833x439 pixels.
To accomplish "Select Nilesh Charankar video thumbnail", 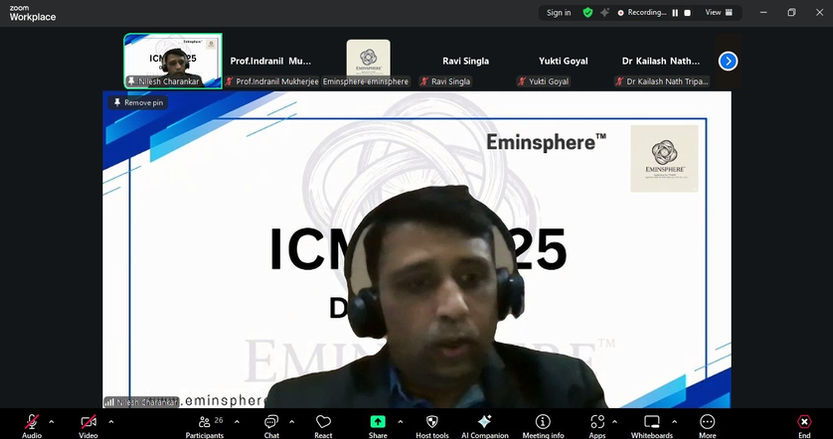I will [x=173, y=61].
